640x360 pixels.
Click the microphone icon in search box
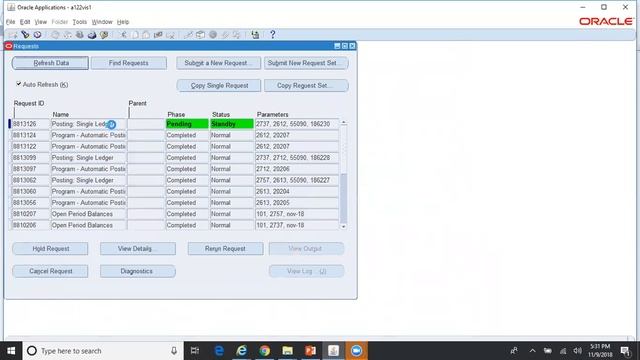(x=174, y=351)
